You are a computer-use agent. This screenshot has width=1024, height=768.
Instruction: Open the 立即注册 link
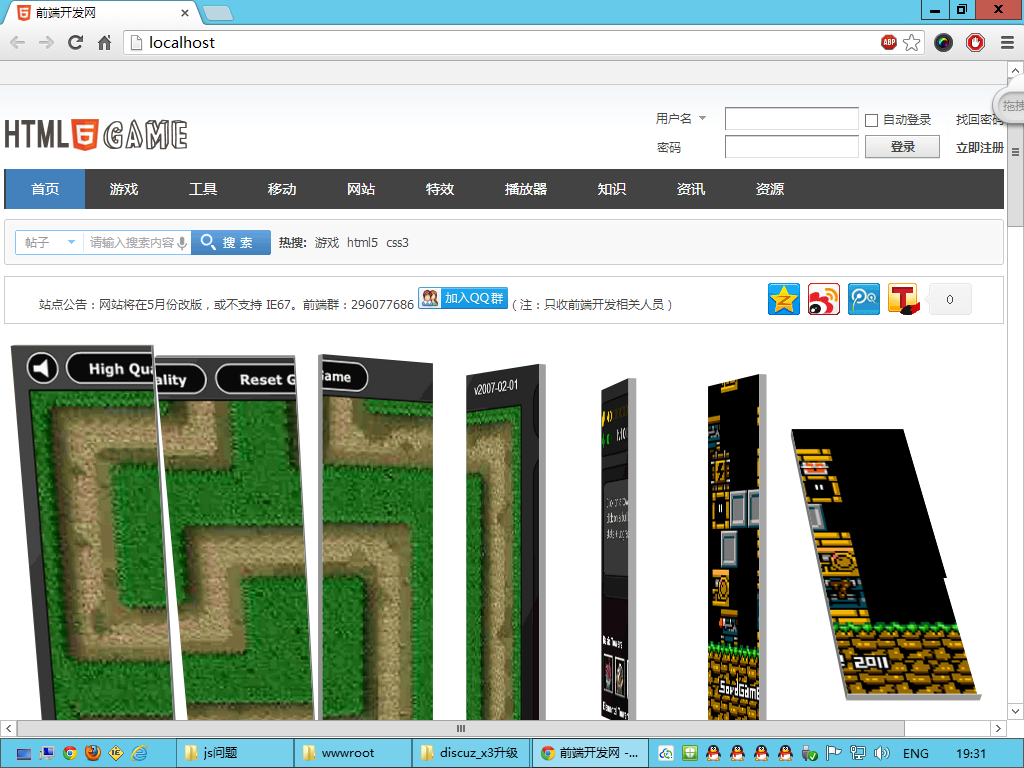click(980, 148)
